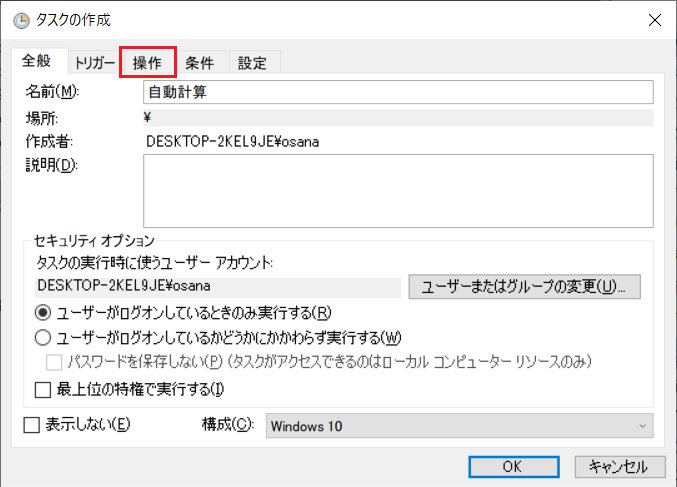This screenshot has width=677, height=487.
Task: Click the 作成者 value DESKTOP-2KEL9JE¥osana
Action: point(232,142)
